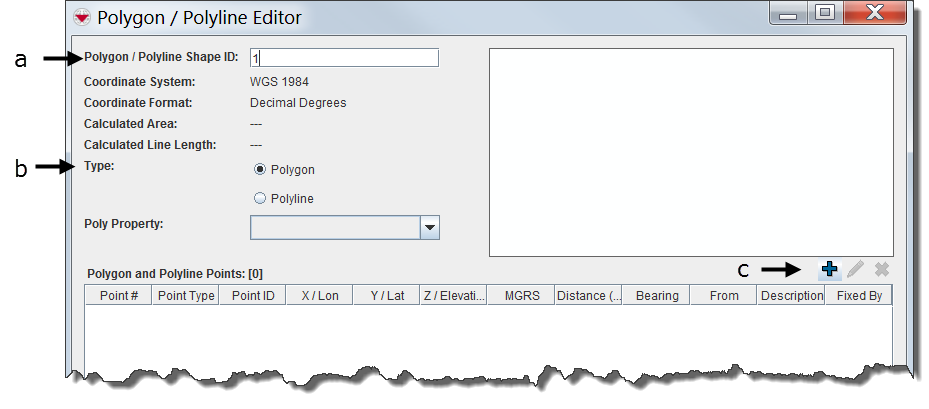
Task: Click inside the Poly Property combo box field
Action: [334, 228]
